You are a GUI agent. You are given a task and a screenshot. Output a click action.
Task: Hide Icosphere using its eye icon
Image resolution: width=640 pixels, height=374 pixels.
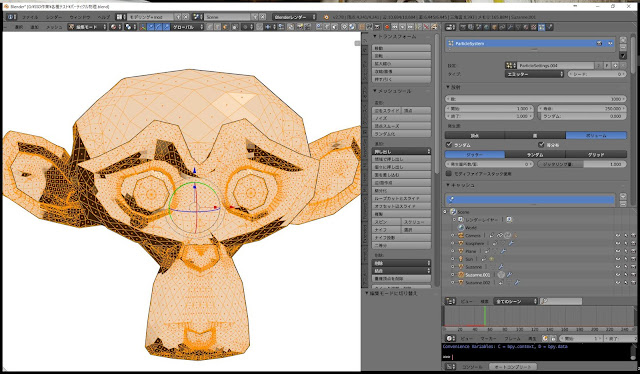click(618, 243)
